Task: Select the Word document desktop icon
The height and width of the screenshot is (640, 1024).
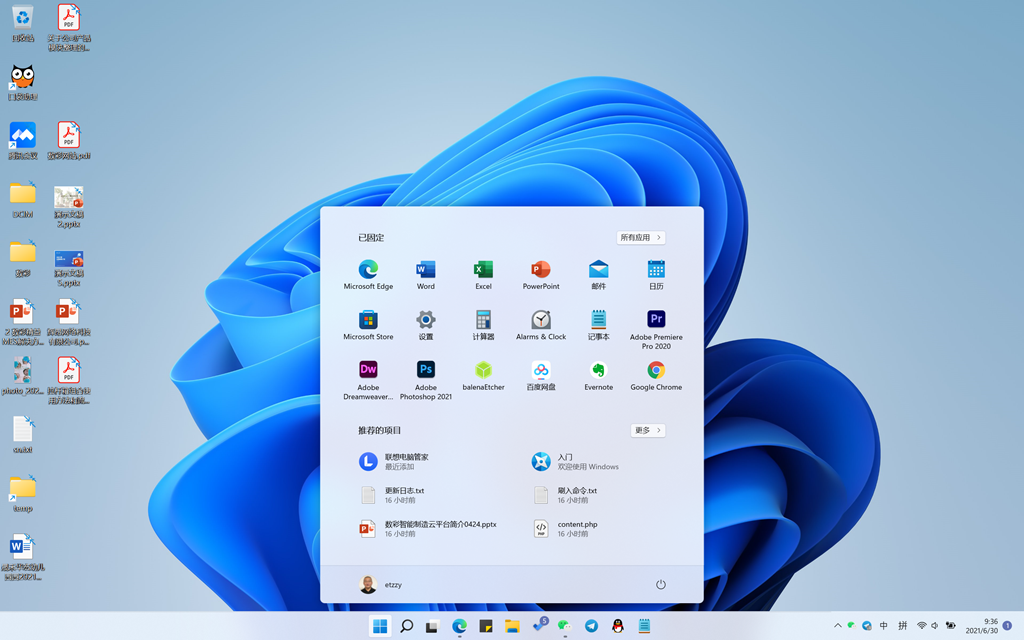Action: (x=23, y=556)
